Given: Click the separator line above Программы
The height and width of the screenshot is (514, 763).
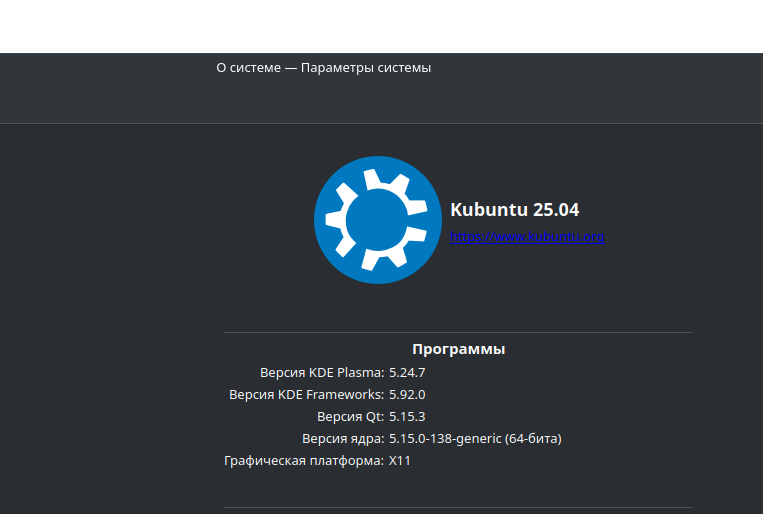Looking at the screenshot, I should pos(458,332).
